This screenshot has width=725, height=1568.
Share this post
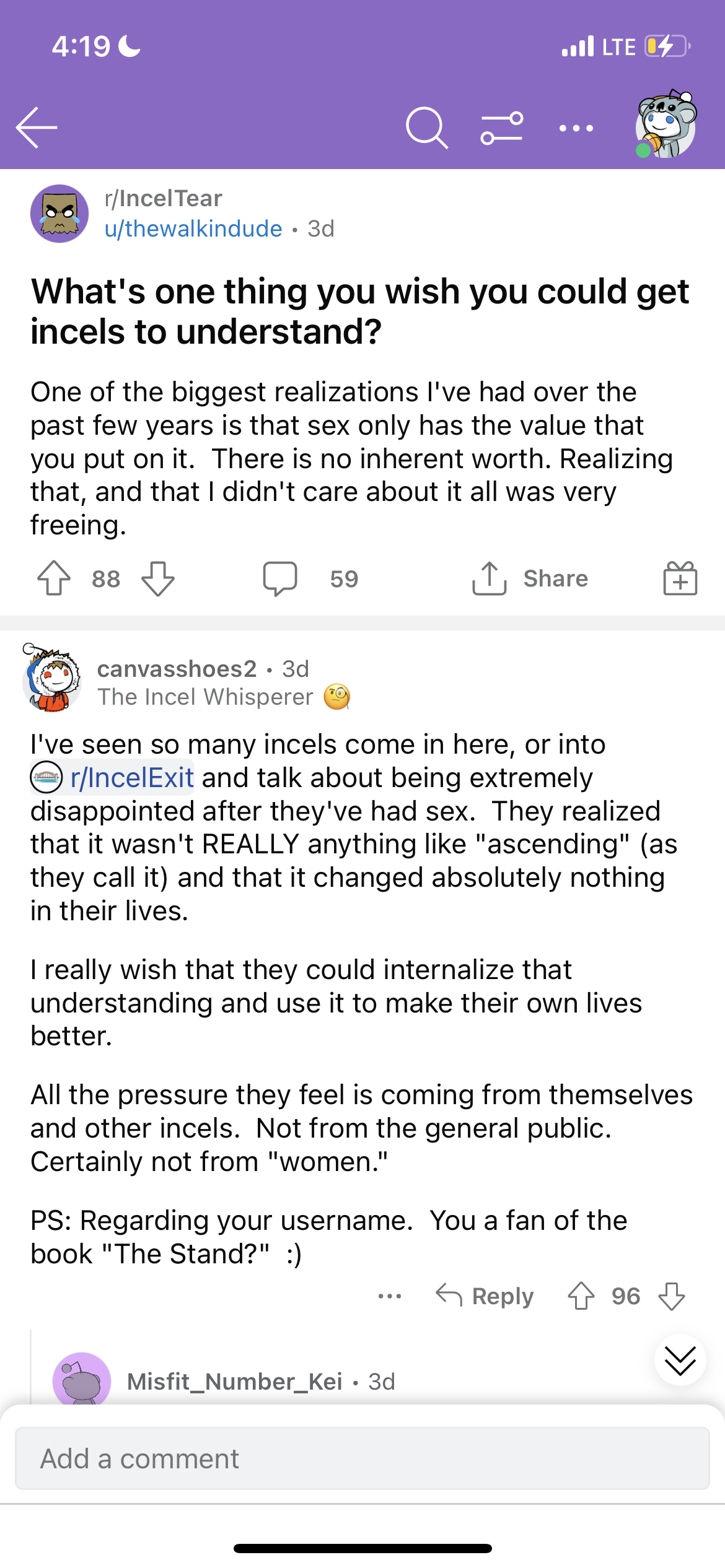click(x=530, y=578)
